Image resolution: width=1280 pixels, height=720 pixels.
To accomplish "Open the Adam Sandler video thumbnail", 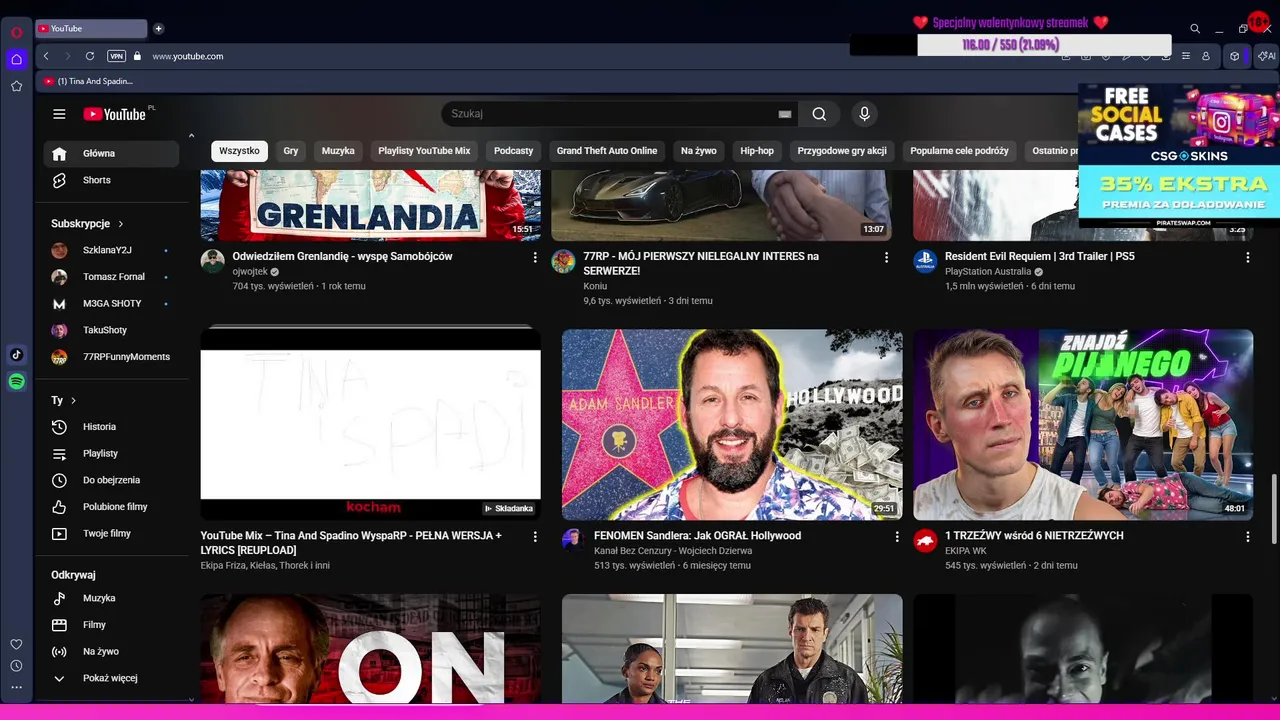I will (x=732, y=425).
